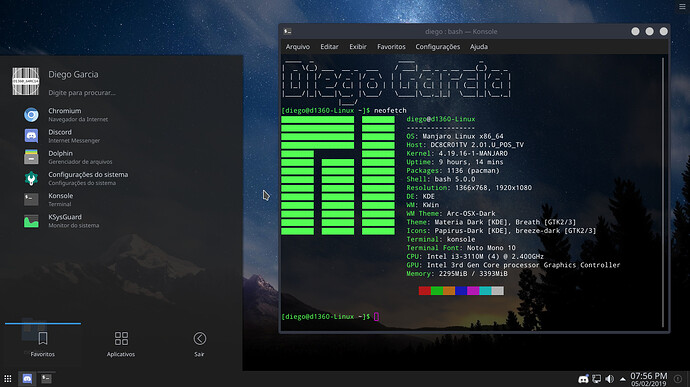This screenshot has width=690, height=387.
Task: Focus the 'Digite para procurar...' search field
Action: 82,92
